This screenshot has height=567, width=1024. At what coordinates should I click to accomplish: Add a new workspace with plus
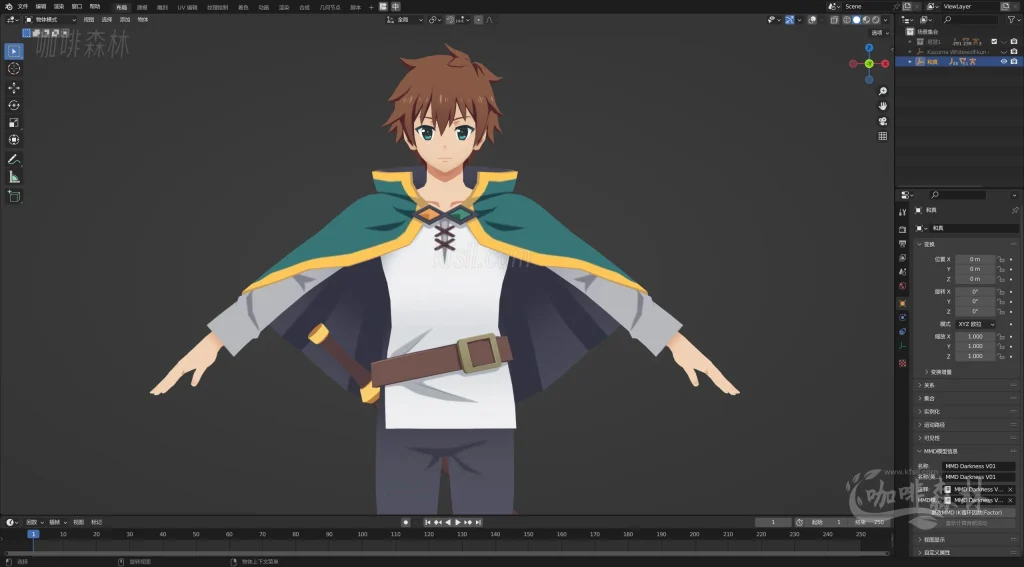click(371, 7)
